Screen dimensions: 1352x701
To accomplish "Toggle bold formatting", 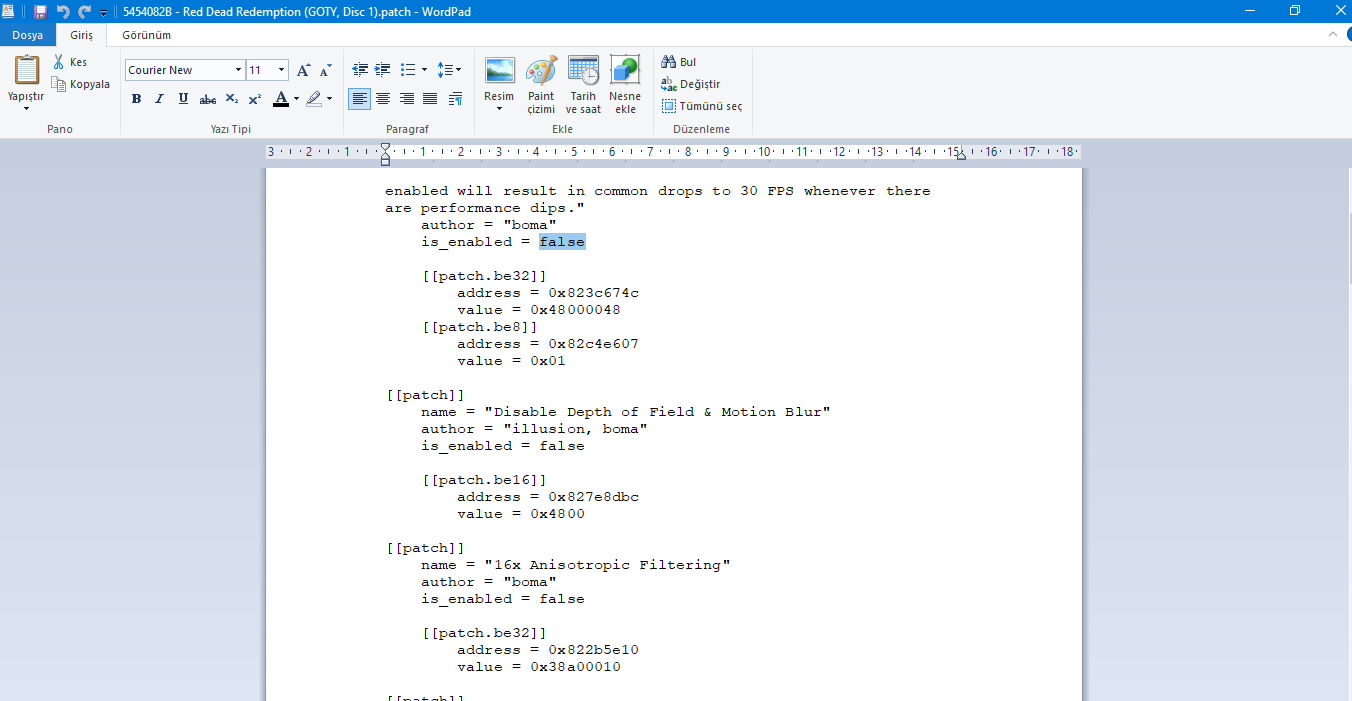I will 136,99.
